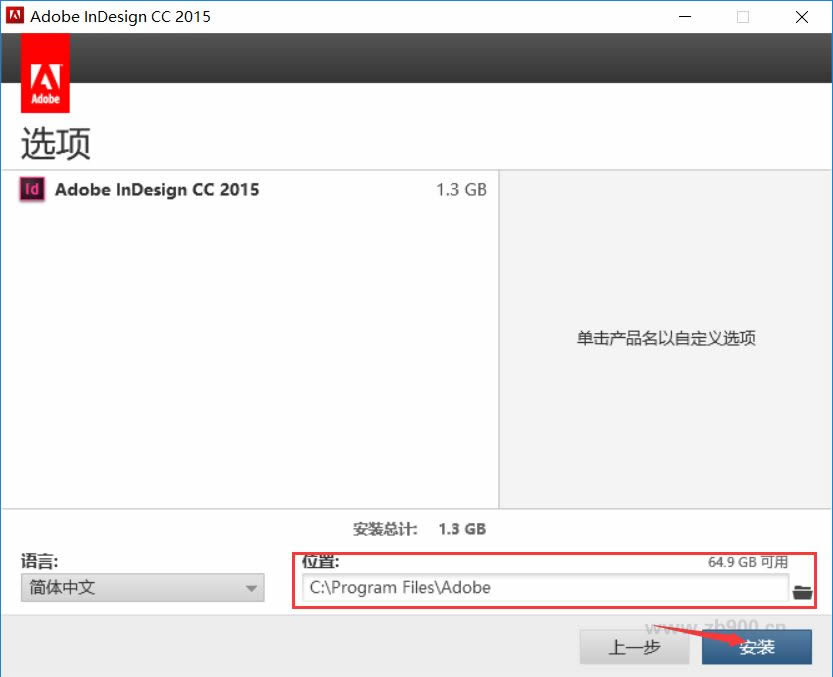Click the 选项 heading
This screenshot has height=677, width=833.
click(x=56, y=145)
